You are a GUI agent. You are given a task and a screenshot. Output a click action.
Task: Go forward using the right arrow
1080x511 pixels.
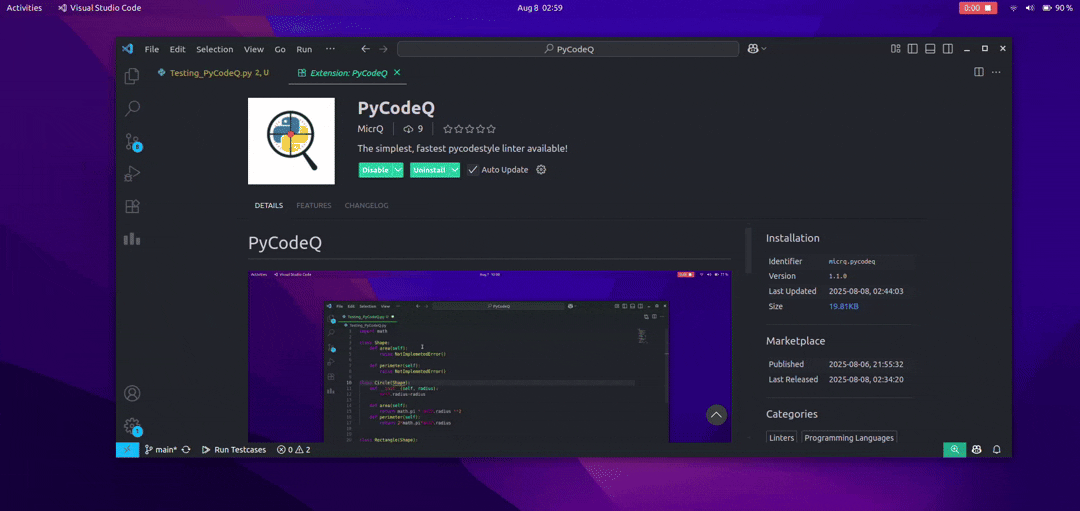point(384,49)
